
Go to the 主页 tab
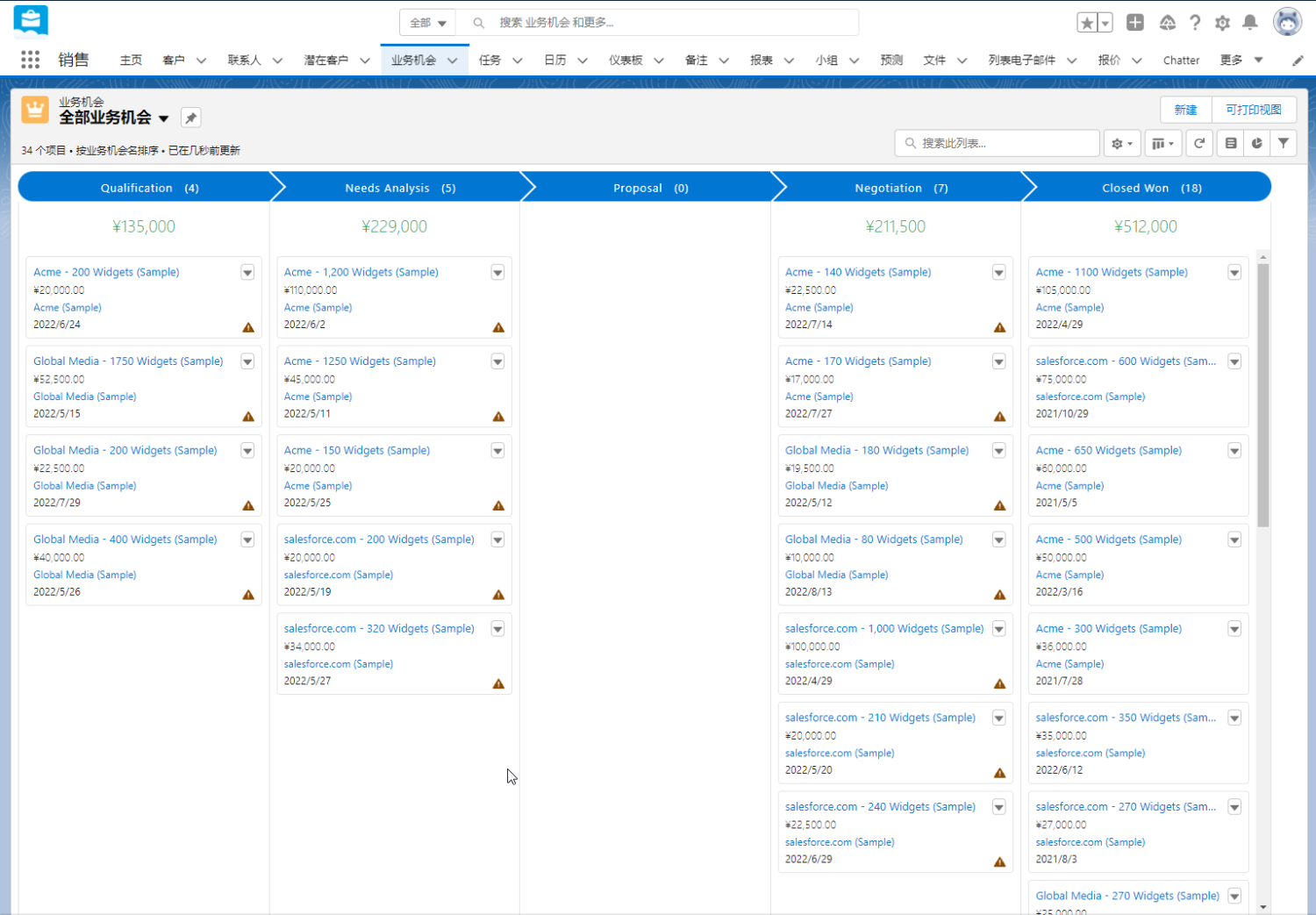(131, 61)
